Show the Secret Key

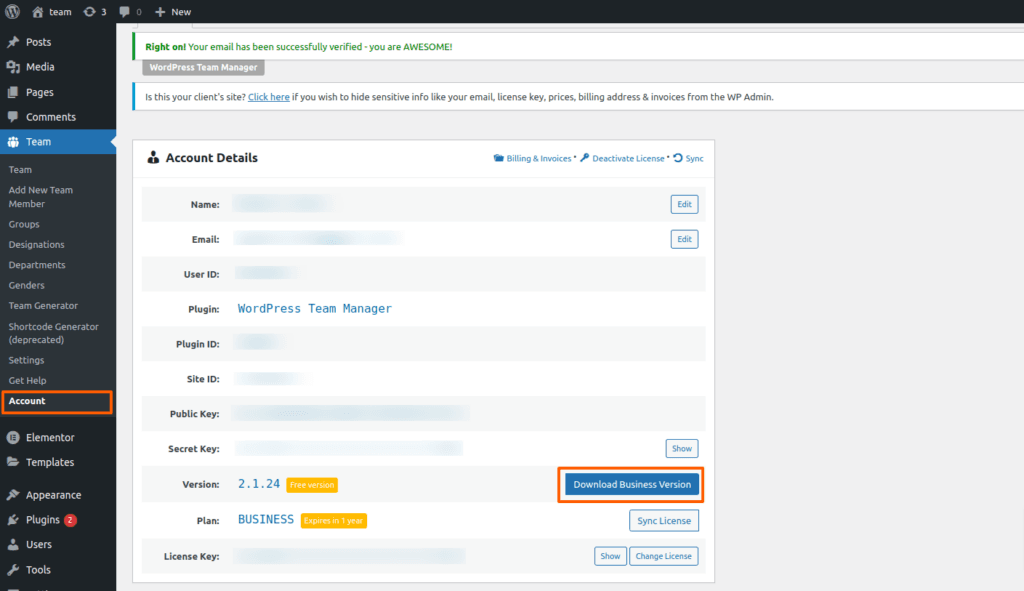click(x=682, y=449)
